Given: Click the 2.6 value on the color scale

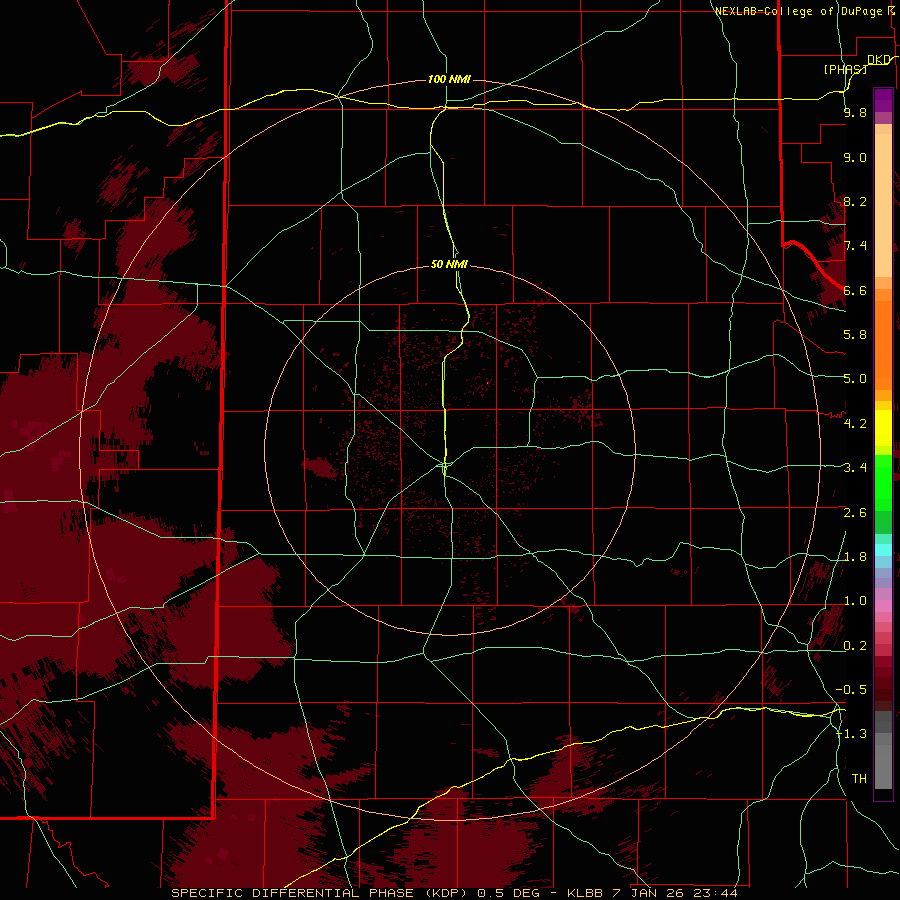Looking at the screenshot, I should click(x=855, y=513).
